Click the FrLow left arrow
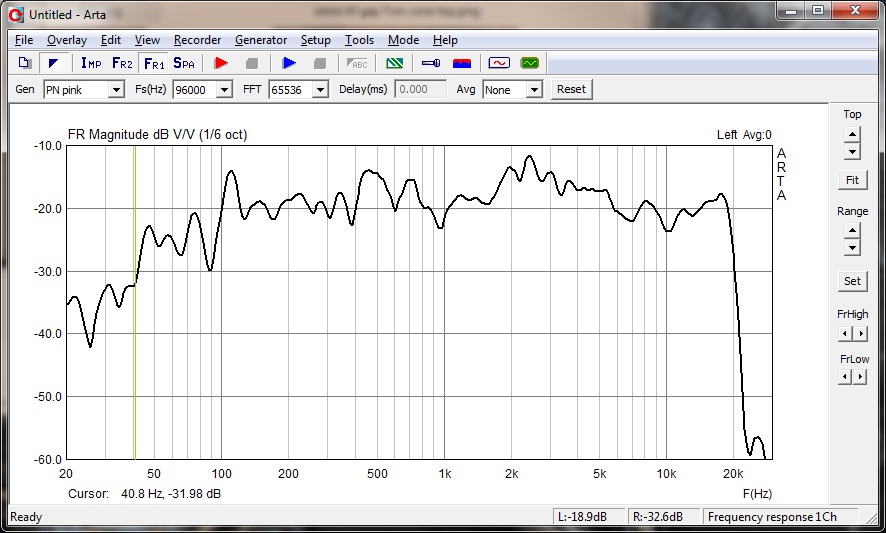 click(x=845, y=376)
